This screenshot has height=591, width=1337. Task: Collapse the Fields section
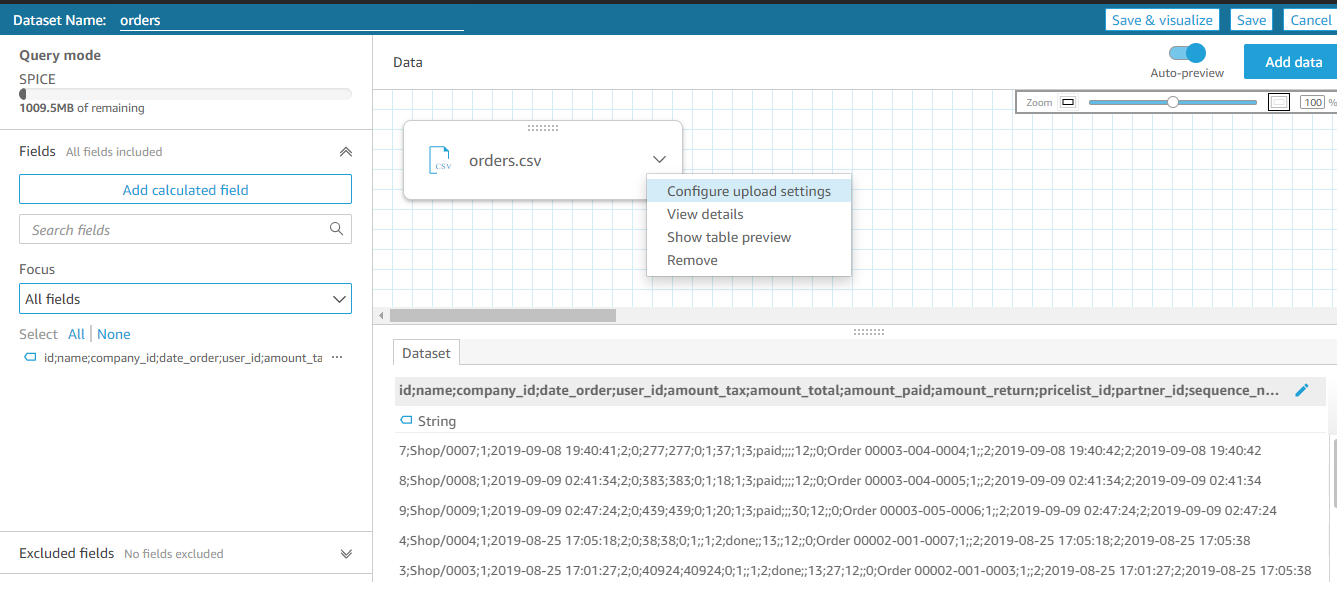coord(346,152)
